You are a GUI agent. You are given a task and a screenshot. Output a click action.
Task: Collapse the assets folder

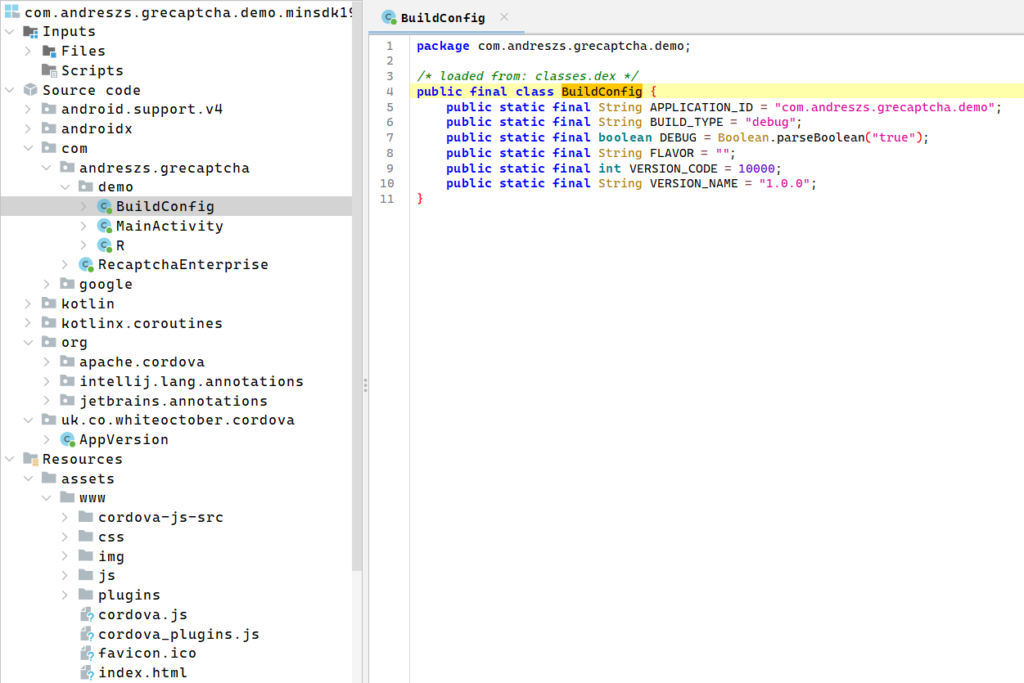28,479
